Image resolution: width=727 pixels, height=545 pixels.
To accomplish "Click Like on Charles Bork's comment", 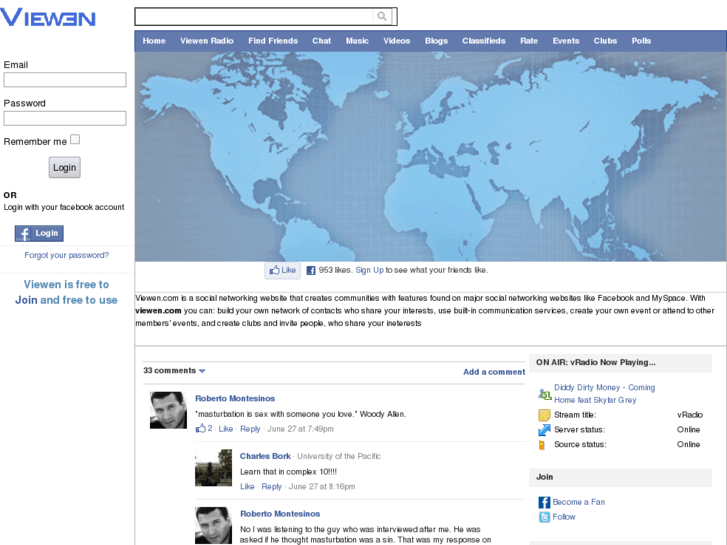I will point(247,486).
